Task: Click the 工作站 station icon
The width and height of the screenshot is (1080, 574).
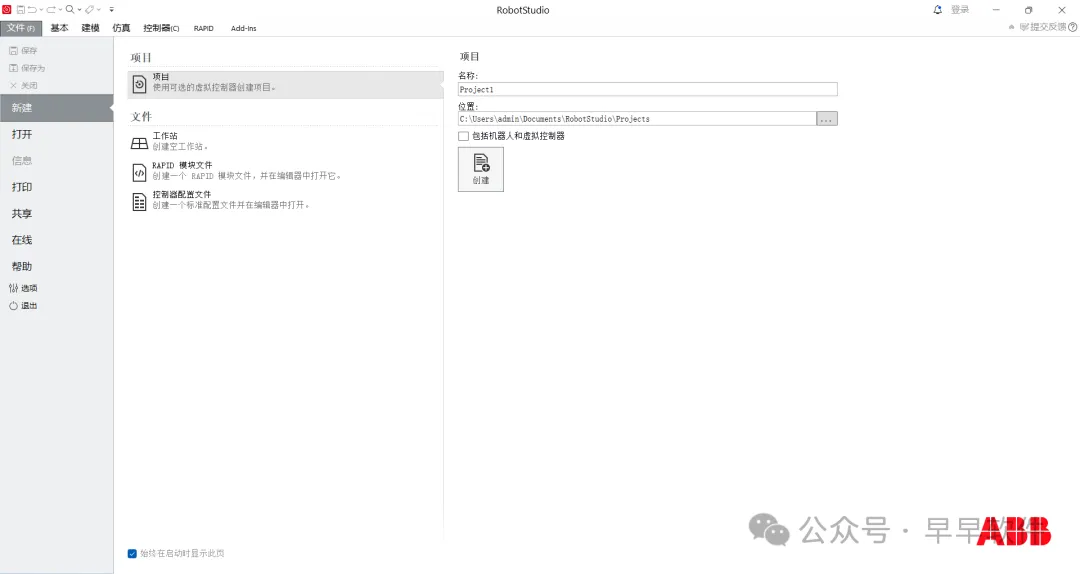Action: click(x=139, y=143)
